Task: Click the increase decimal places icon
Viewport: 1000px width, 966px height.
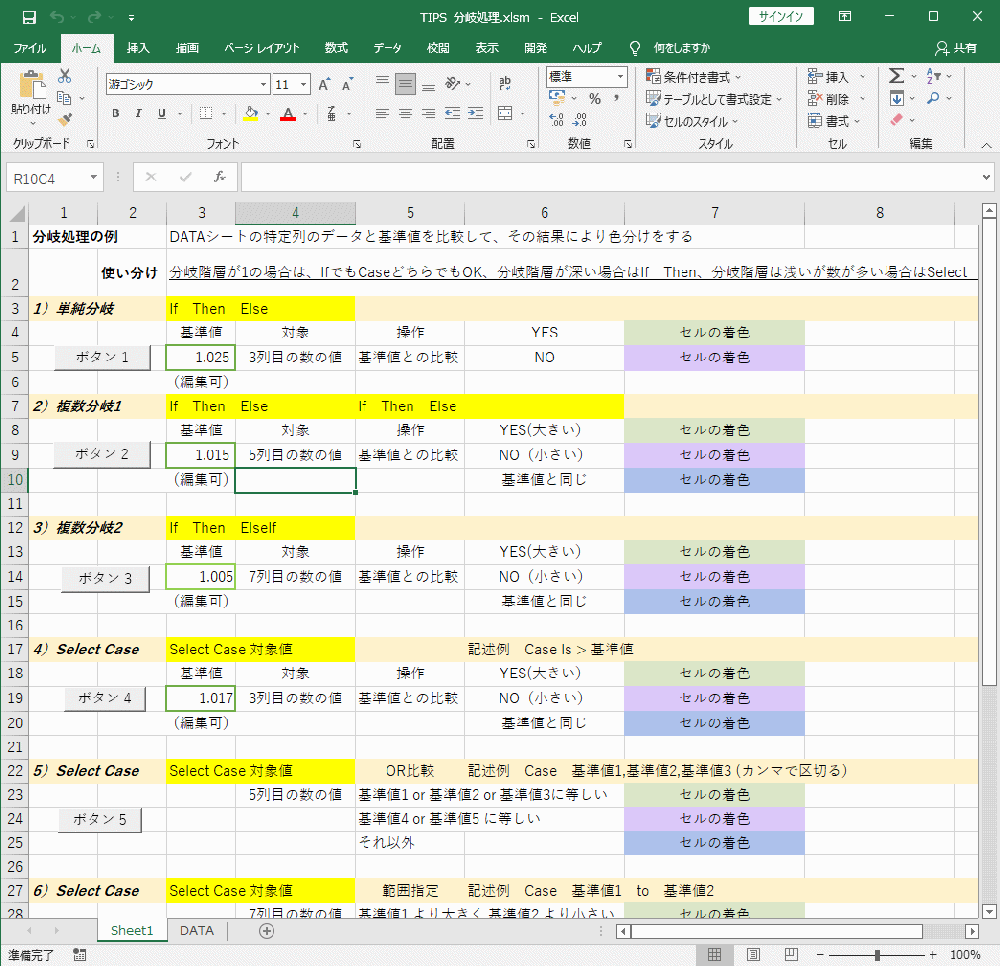Action: (x=556, y=119)
